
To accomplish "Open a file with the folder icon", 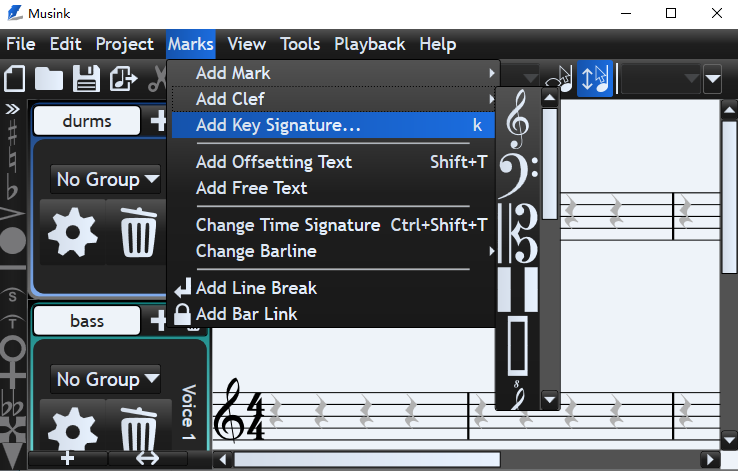I will click(x=50, y=78).
